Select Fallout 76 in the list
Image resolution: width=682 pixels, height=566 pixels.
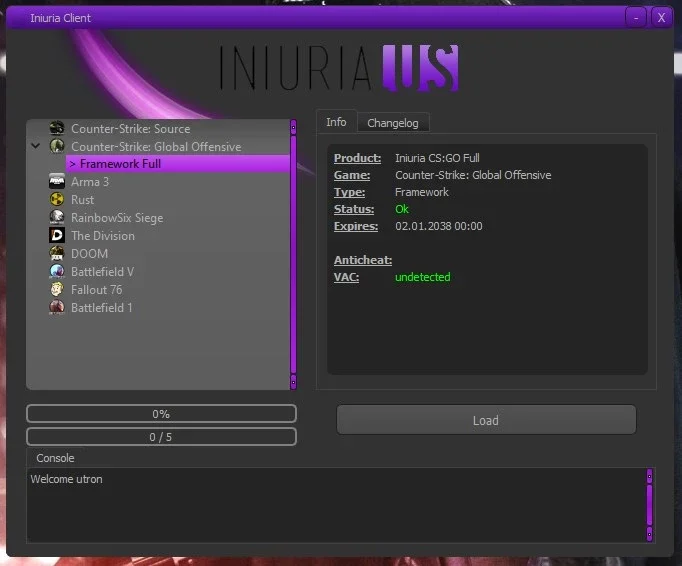97,290
